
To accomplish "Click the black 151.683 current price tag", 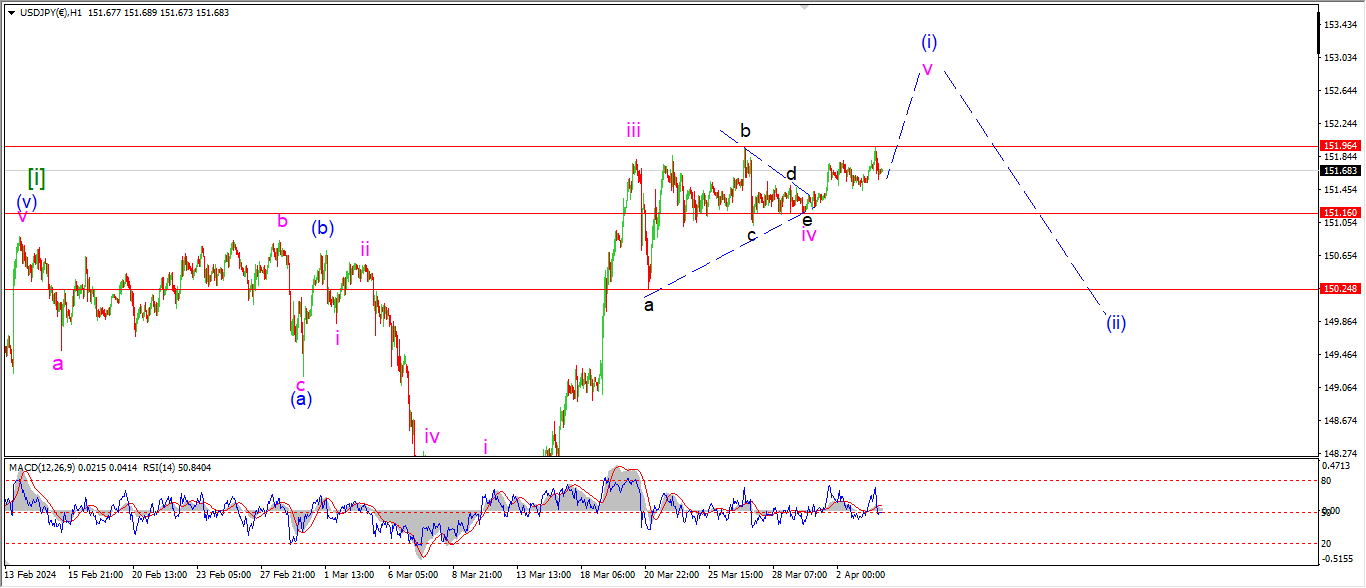I will point(1339,171).
